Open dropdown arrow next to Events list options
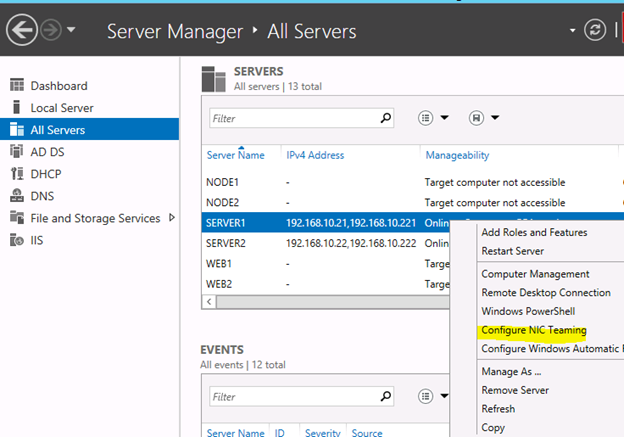 [445, 396]
